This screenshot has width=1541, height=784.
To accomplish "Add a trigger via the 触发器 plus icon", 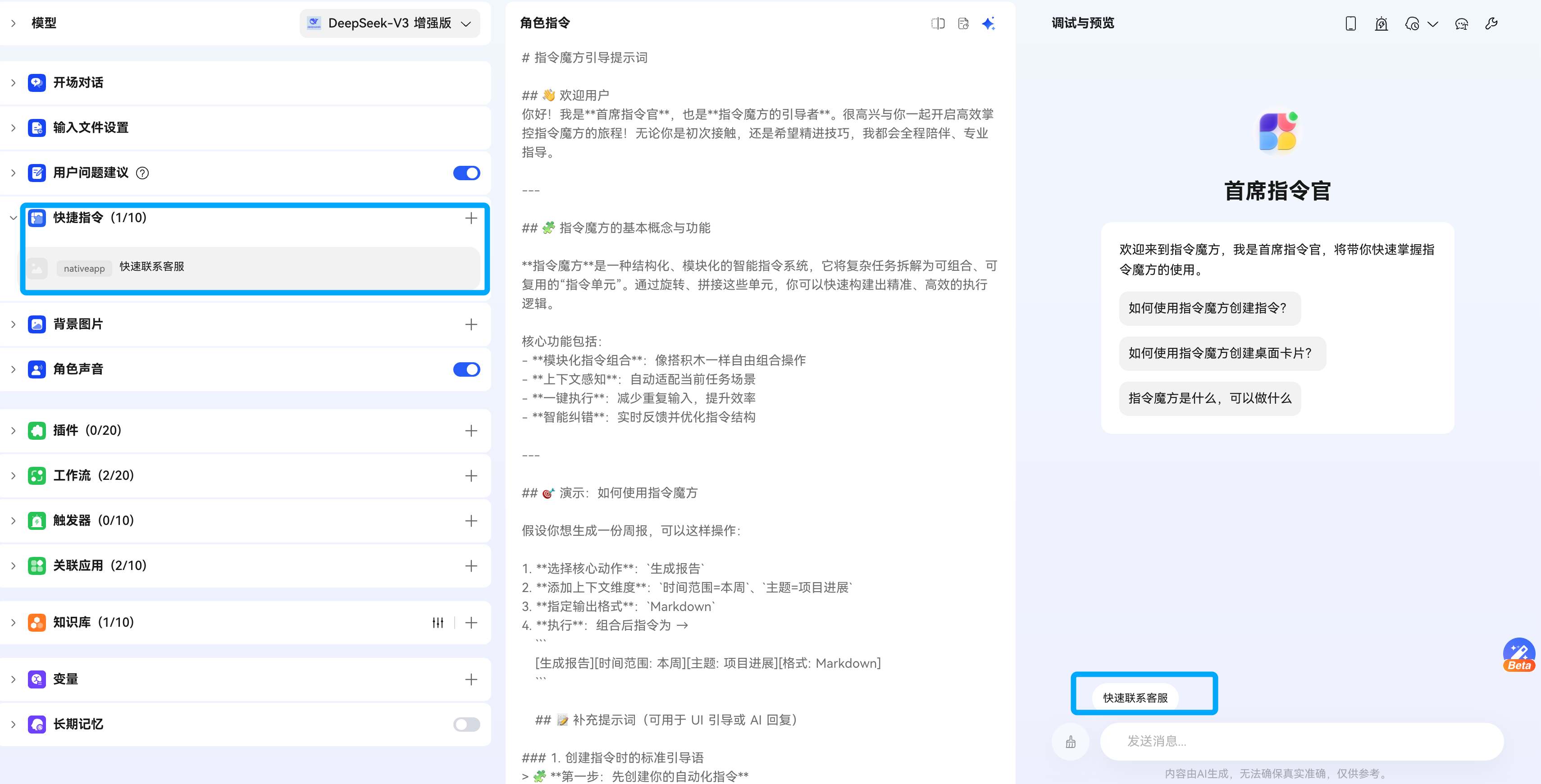I will click(x=471, y=521).
